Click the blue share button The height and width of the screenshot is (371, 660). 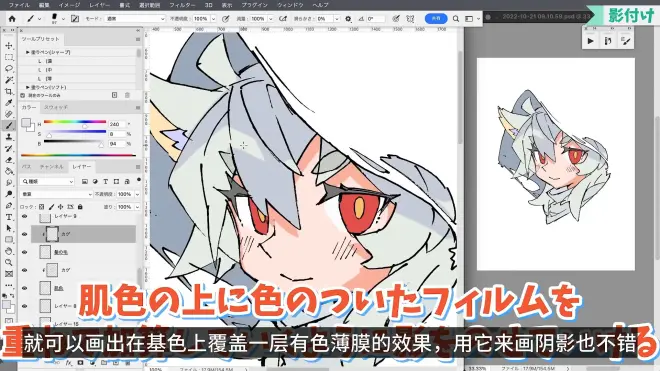click(x=436, y=19)
